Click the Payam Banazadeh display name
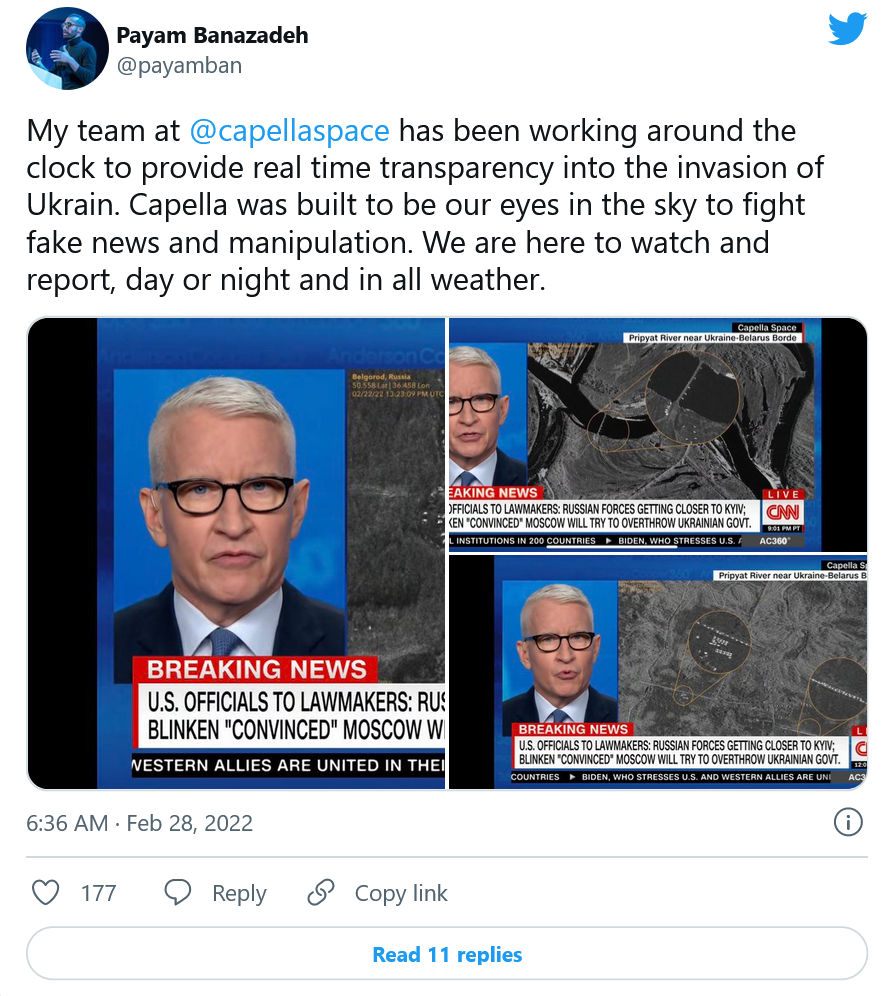 [x=212, y=36]
